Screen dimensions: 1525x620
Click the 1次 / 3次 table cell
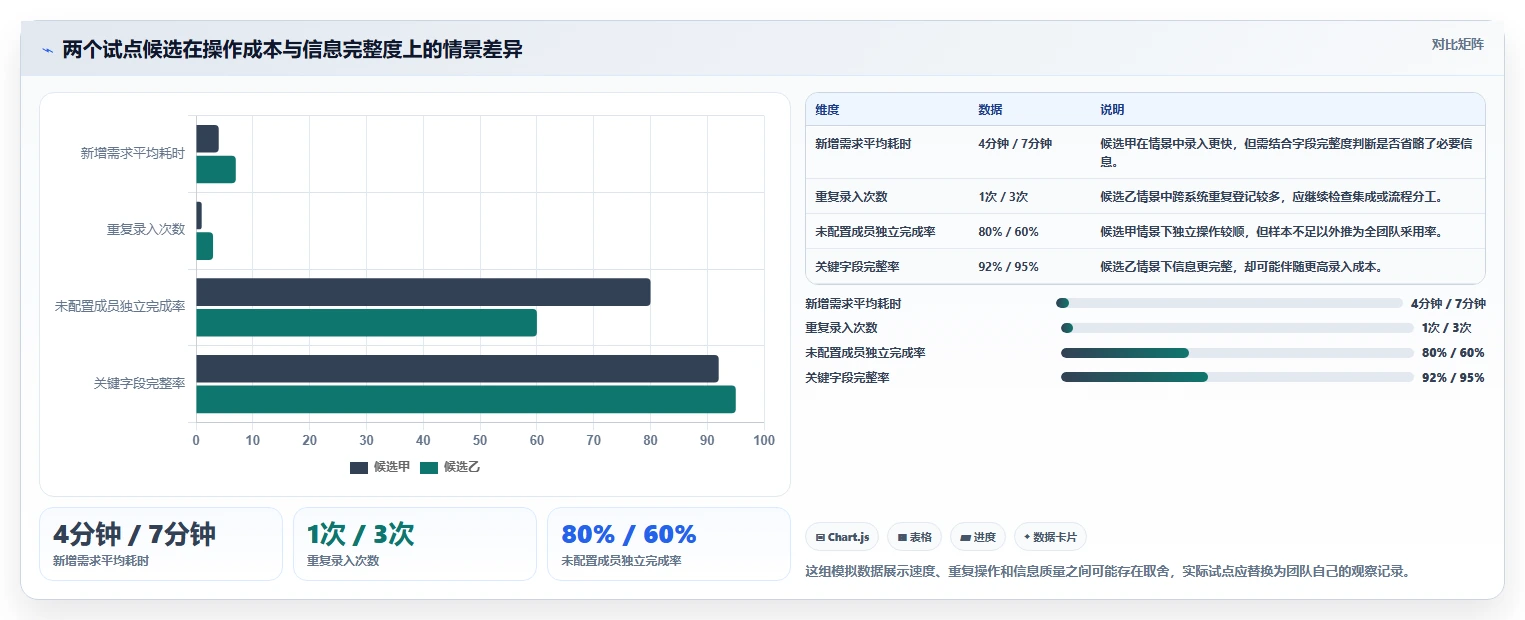click(x=1003, y=196)
